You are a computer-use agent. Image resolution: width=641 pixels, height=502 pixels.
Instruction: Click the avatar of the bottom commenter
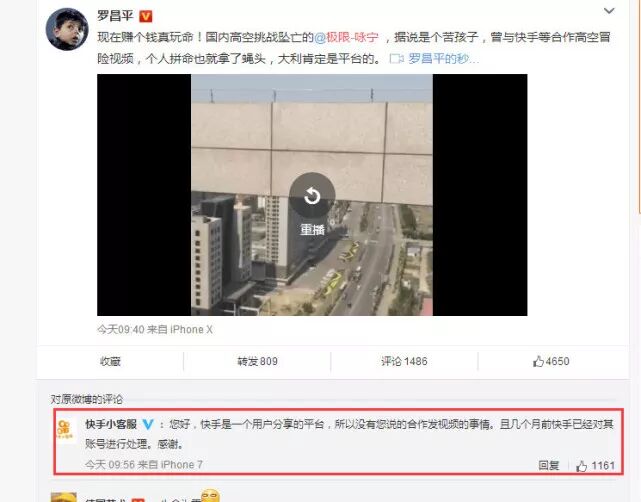tap(63, 497)
